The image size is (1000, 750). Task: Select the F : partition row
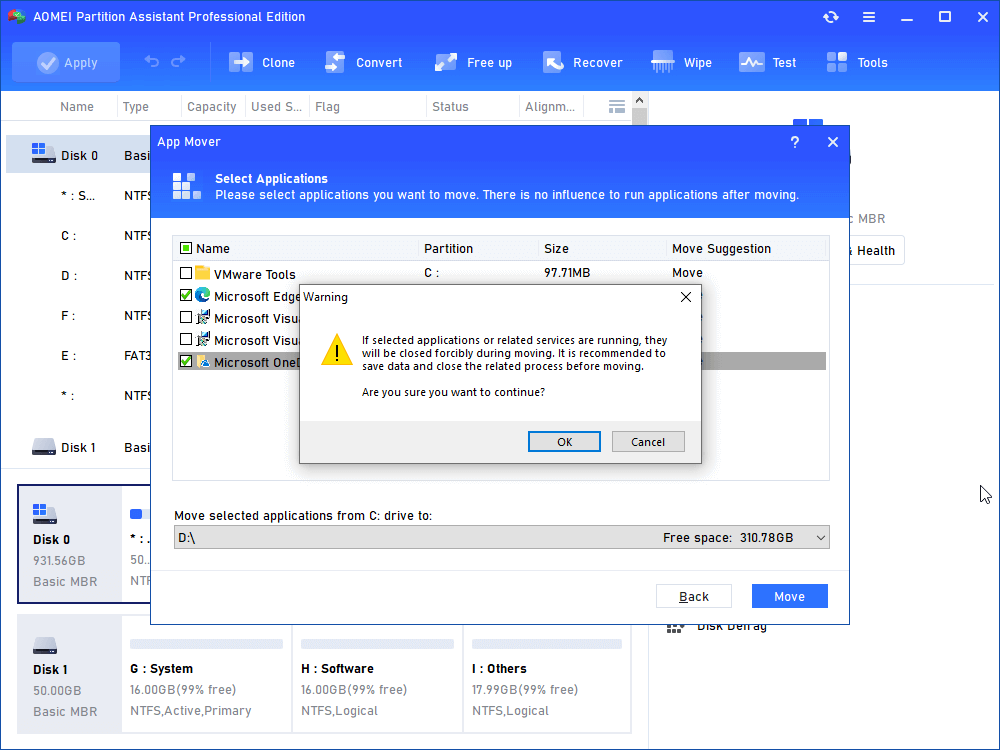(x=78, y=315)
